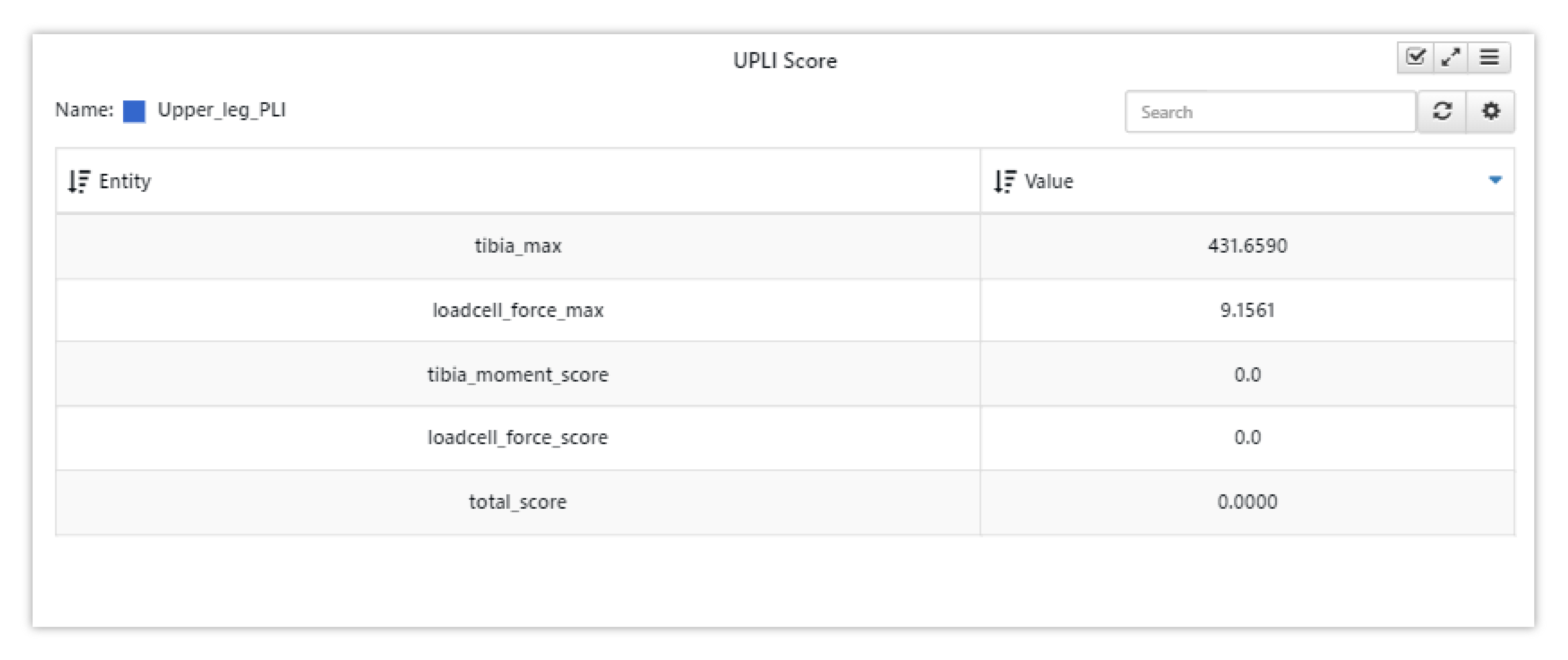1568x660 pixels.
Task: Open the Value column dropdown arrow
Action: pos(1496,180)
